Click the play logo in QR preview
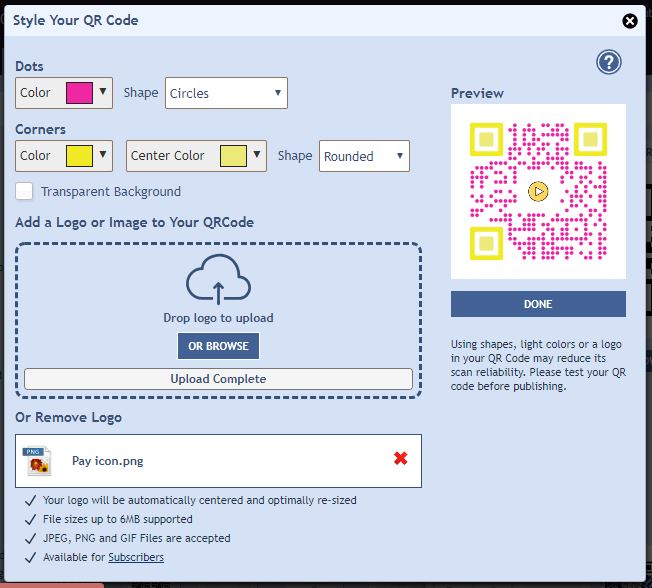 click(538, 191)
